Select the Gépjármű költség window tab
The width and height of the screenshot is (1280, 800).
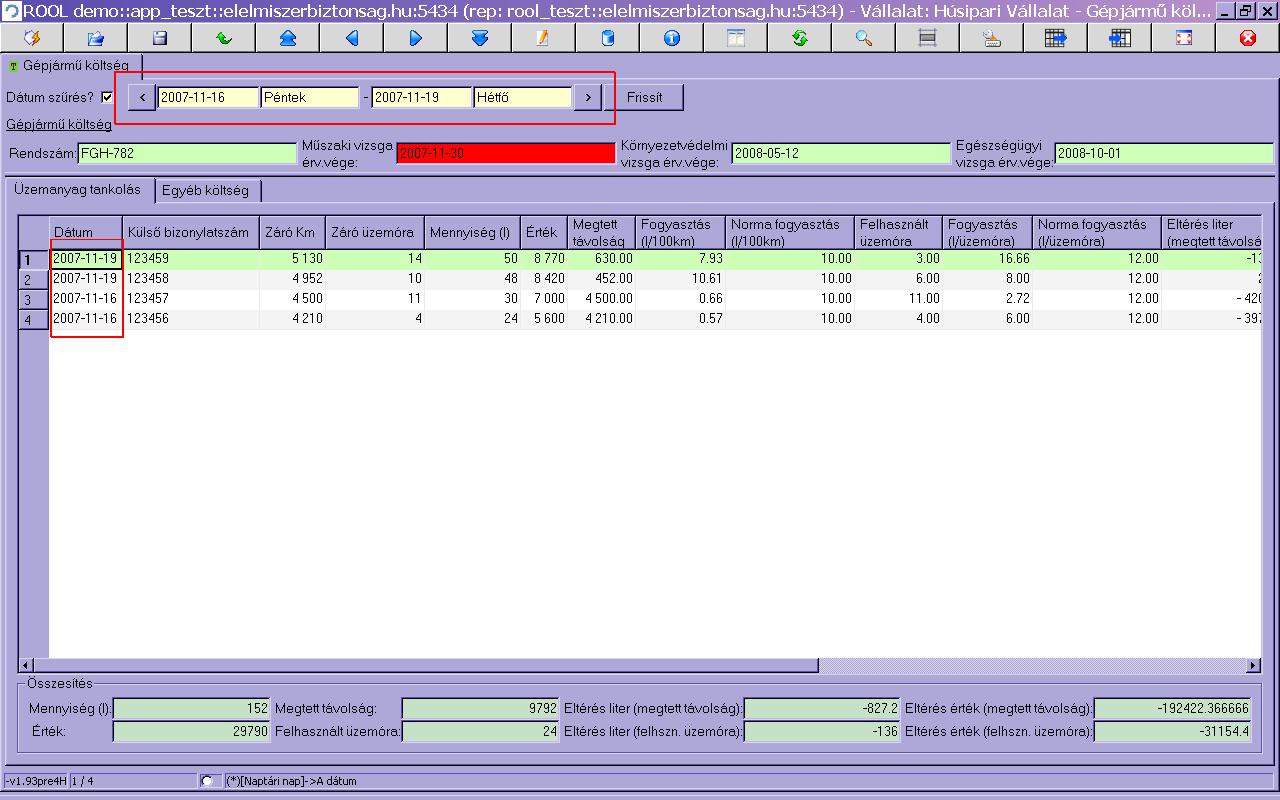pos(70,66)
